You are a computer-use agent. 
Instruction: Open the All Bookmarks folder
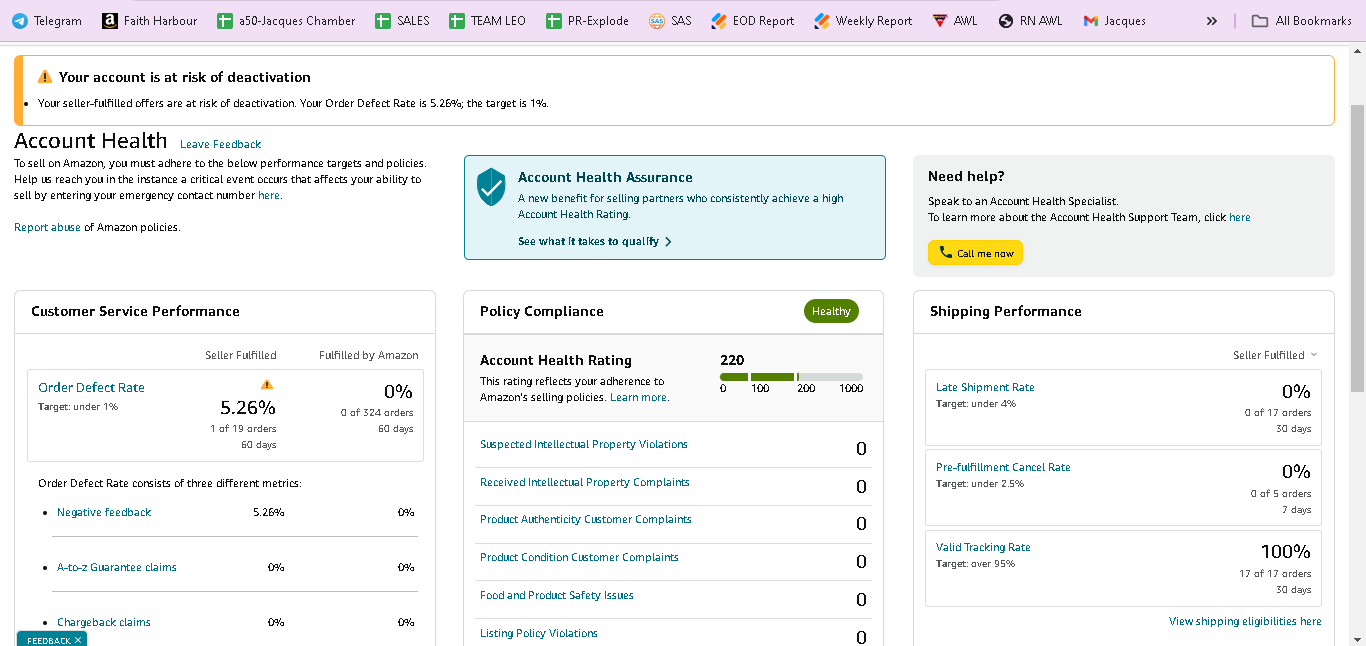pyautogui.click(x=1301, y=20)
